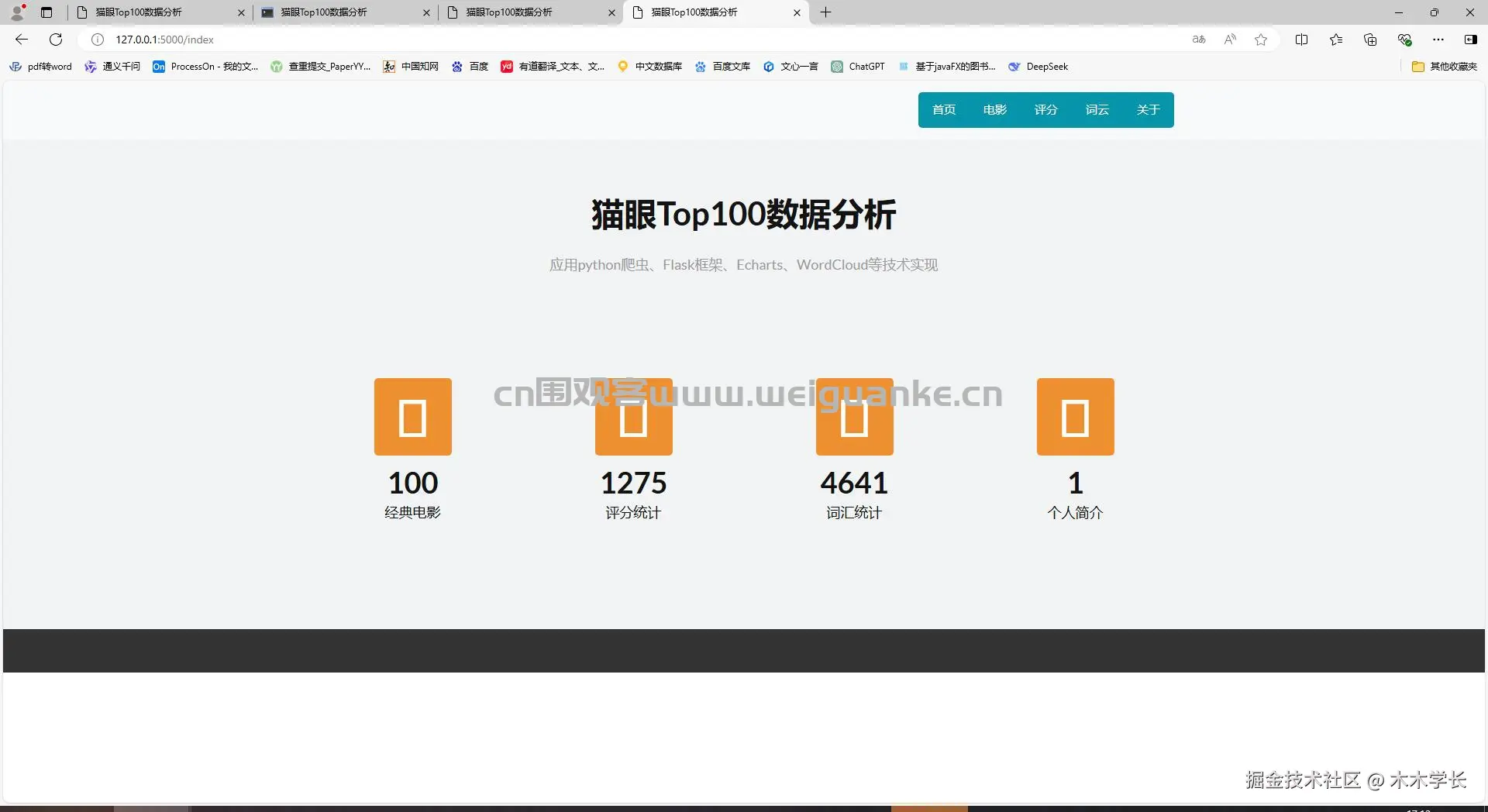Viewport: 1488px width, 812px height.
Task: Click the orange icon above 评分统计
Action: click(x=634, y=417)
